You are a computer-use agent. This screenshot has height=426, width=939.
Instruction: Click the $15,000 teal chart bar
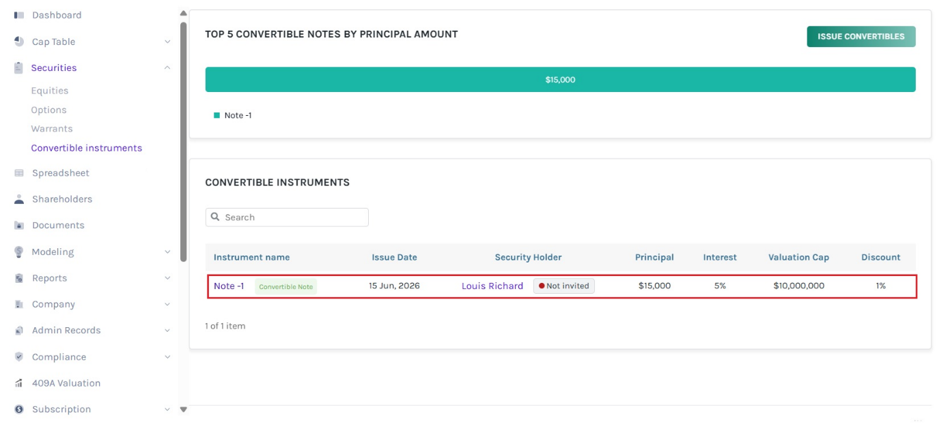(x=561, y=79)
